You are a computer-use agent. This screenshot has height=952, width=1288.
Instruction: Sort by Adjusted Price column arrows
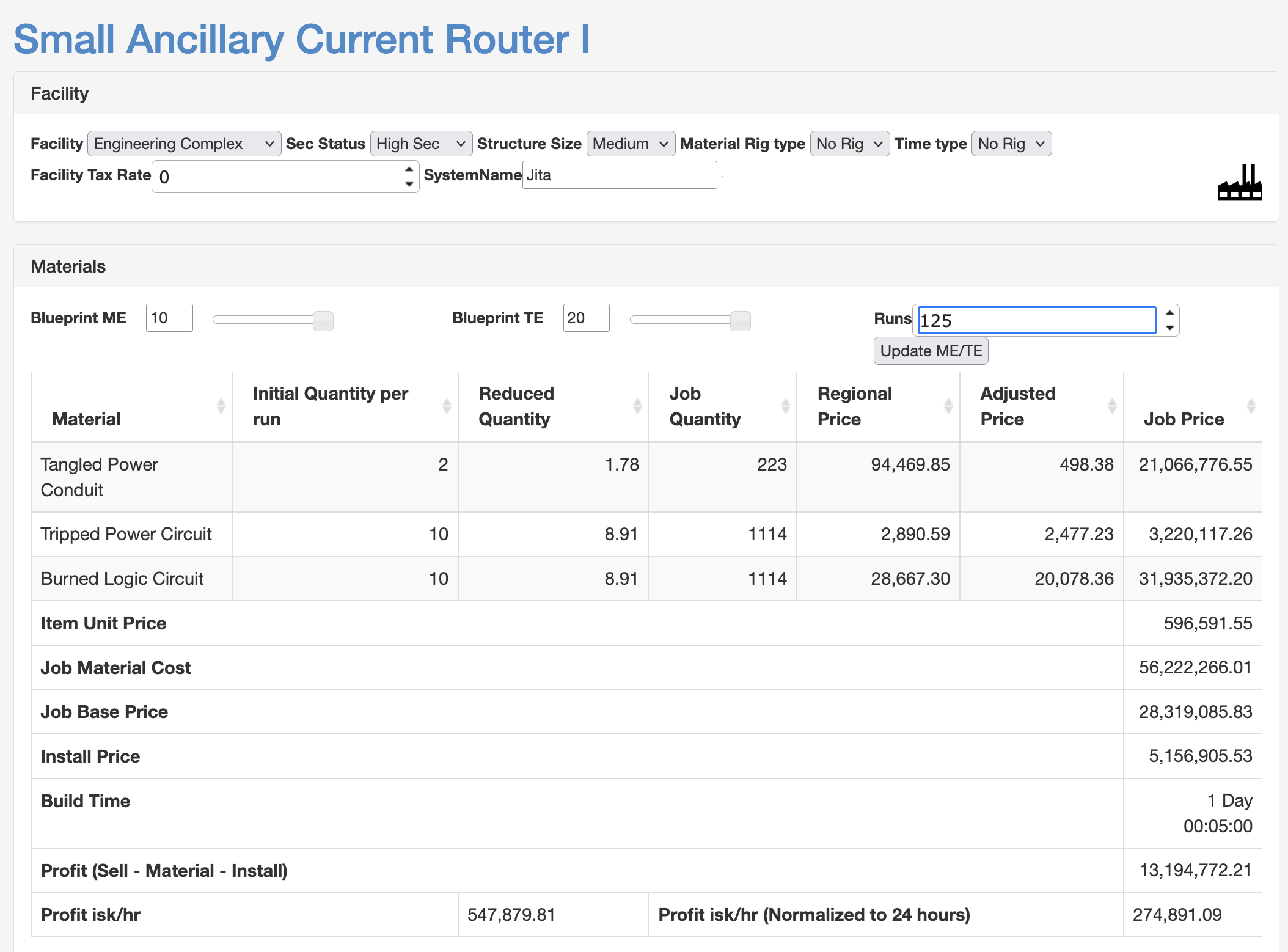pos(1112,406)
